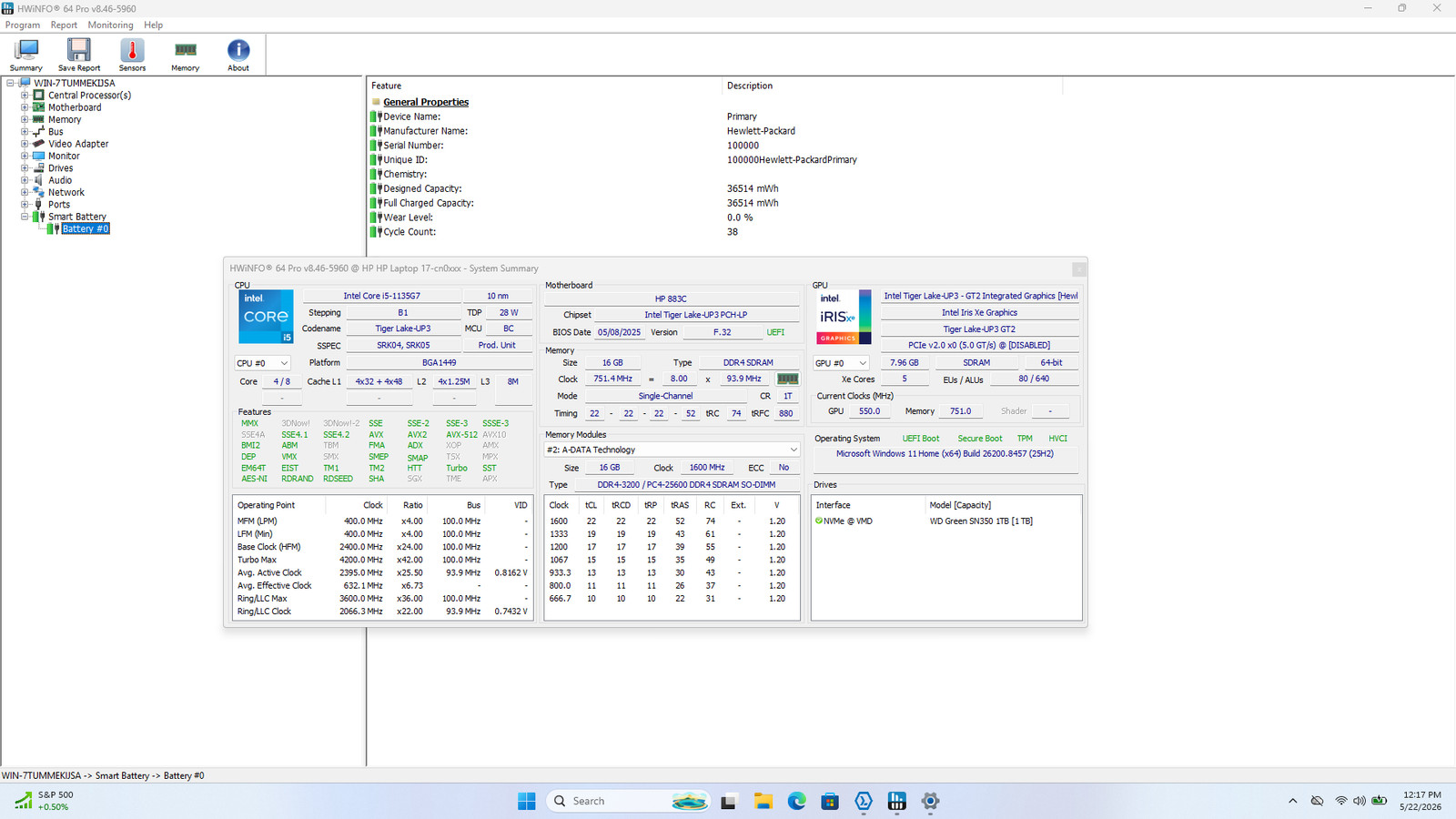Select Network in the device tree

click(x=66, y=192)
